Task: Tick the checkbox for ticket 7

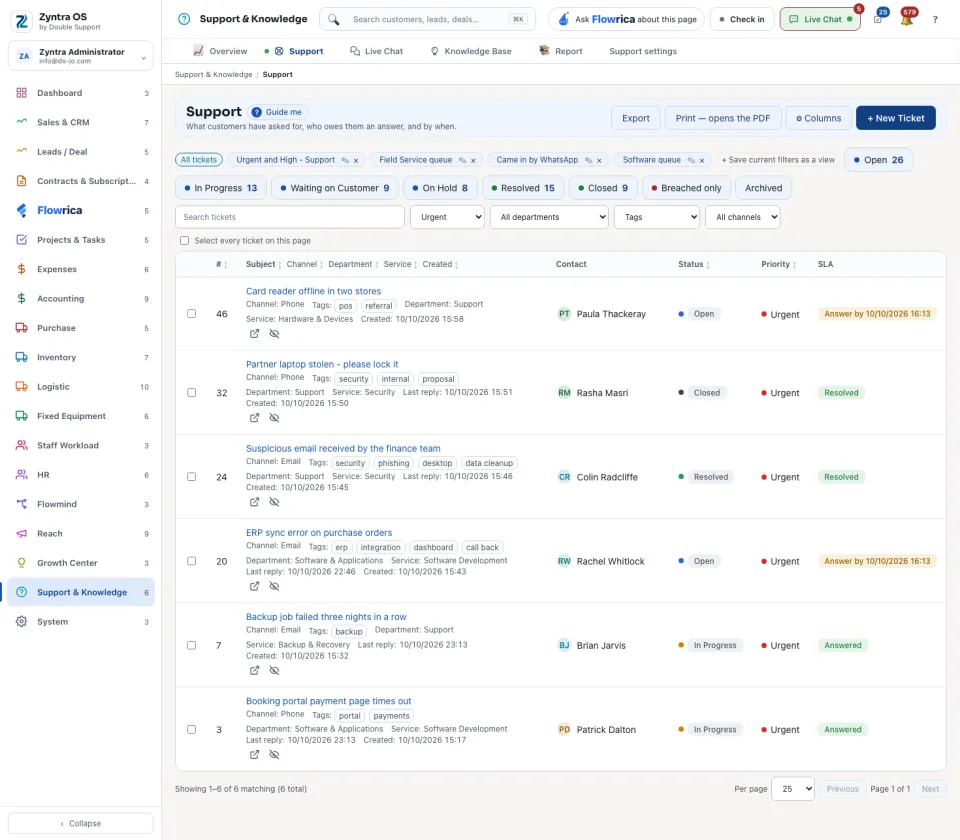Action: [192, 645]
